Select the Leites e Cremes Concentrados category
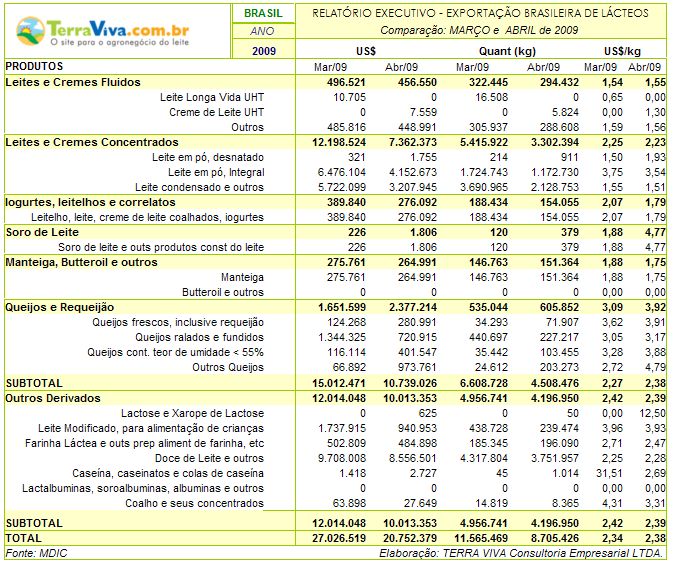 coord(92,142)
